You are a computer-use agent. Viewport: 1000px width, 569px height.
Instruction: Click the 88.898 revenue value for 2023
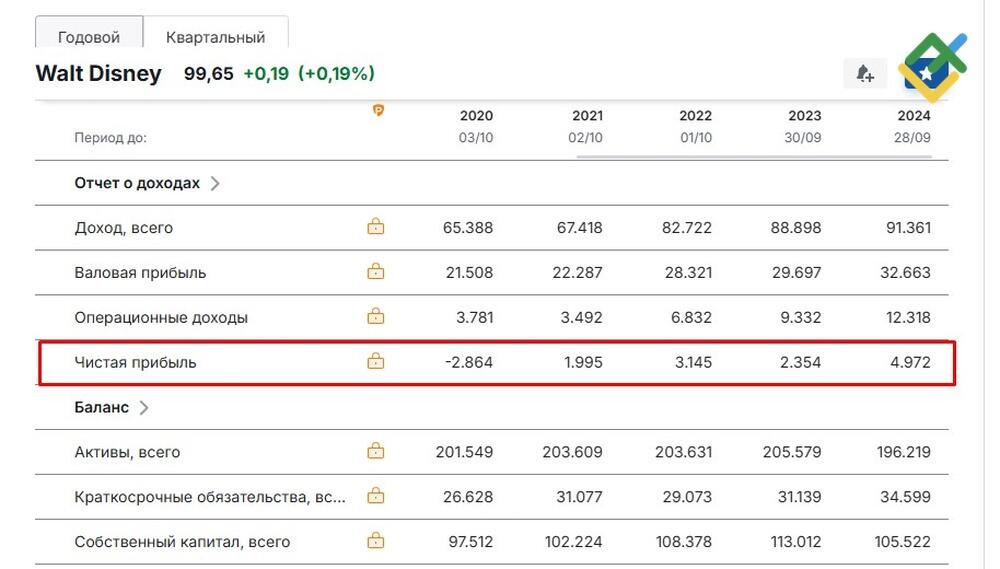(x=796, y=228)
